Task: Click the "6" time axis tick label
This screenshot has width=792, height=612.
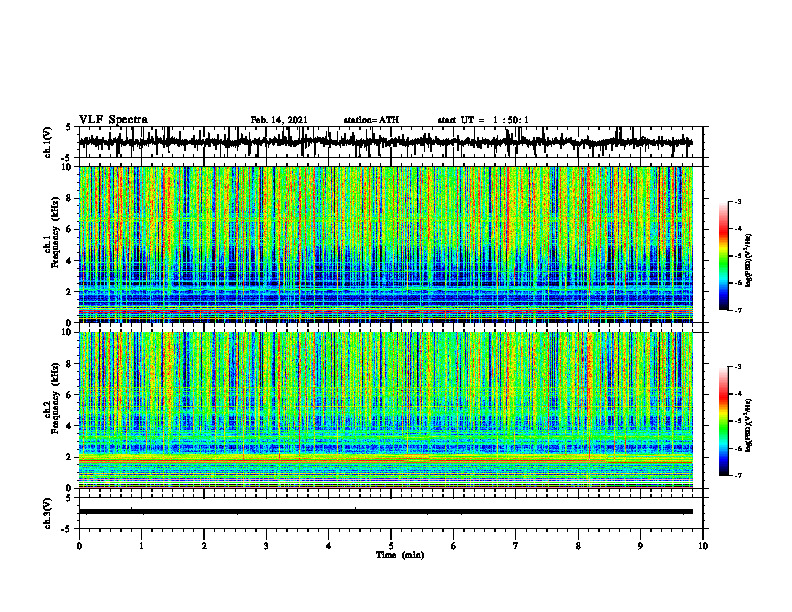Action: coord(454,546)
